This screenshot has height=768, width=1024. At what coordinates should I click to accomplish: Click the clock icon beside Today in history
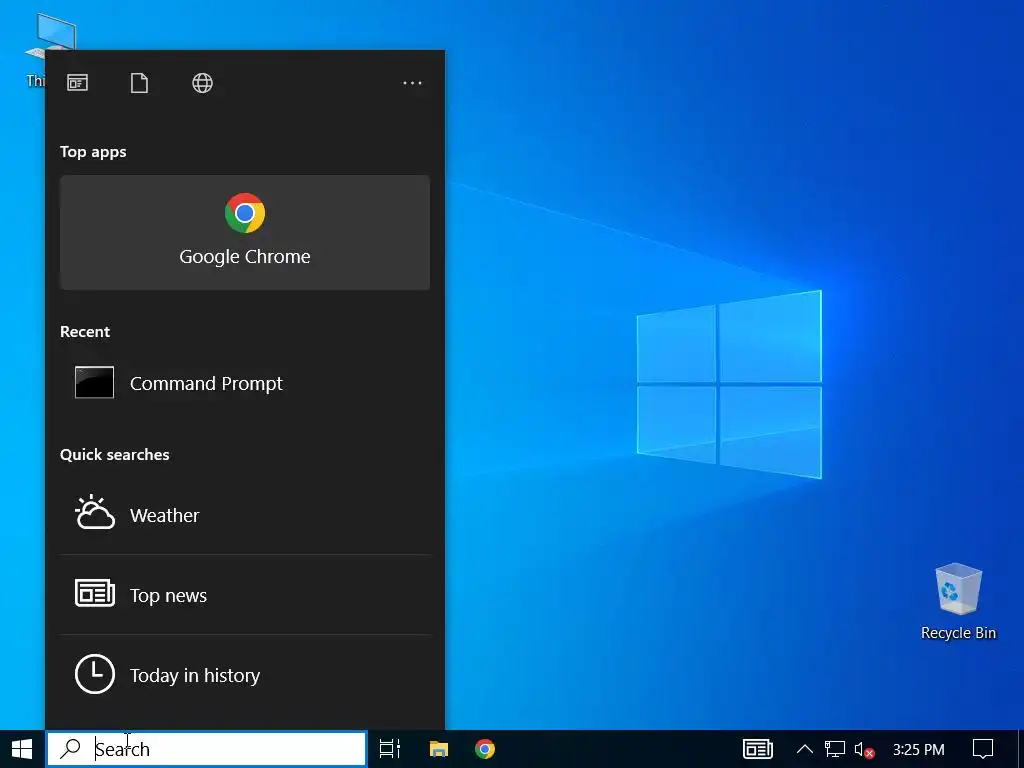coord(95,674)
